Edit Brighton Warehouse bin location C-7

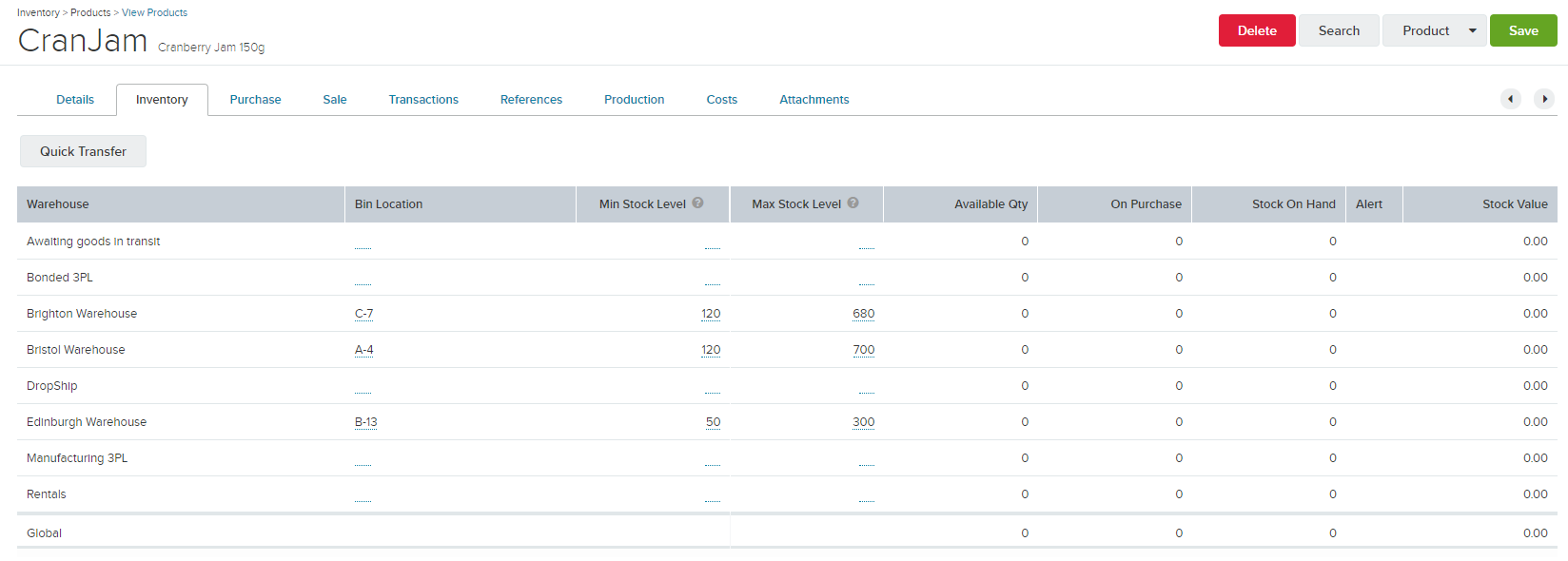363,314
